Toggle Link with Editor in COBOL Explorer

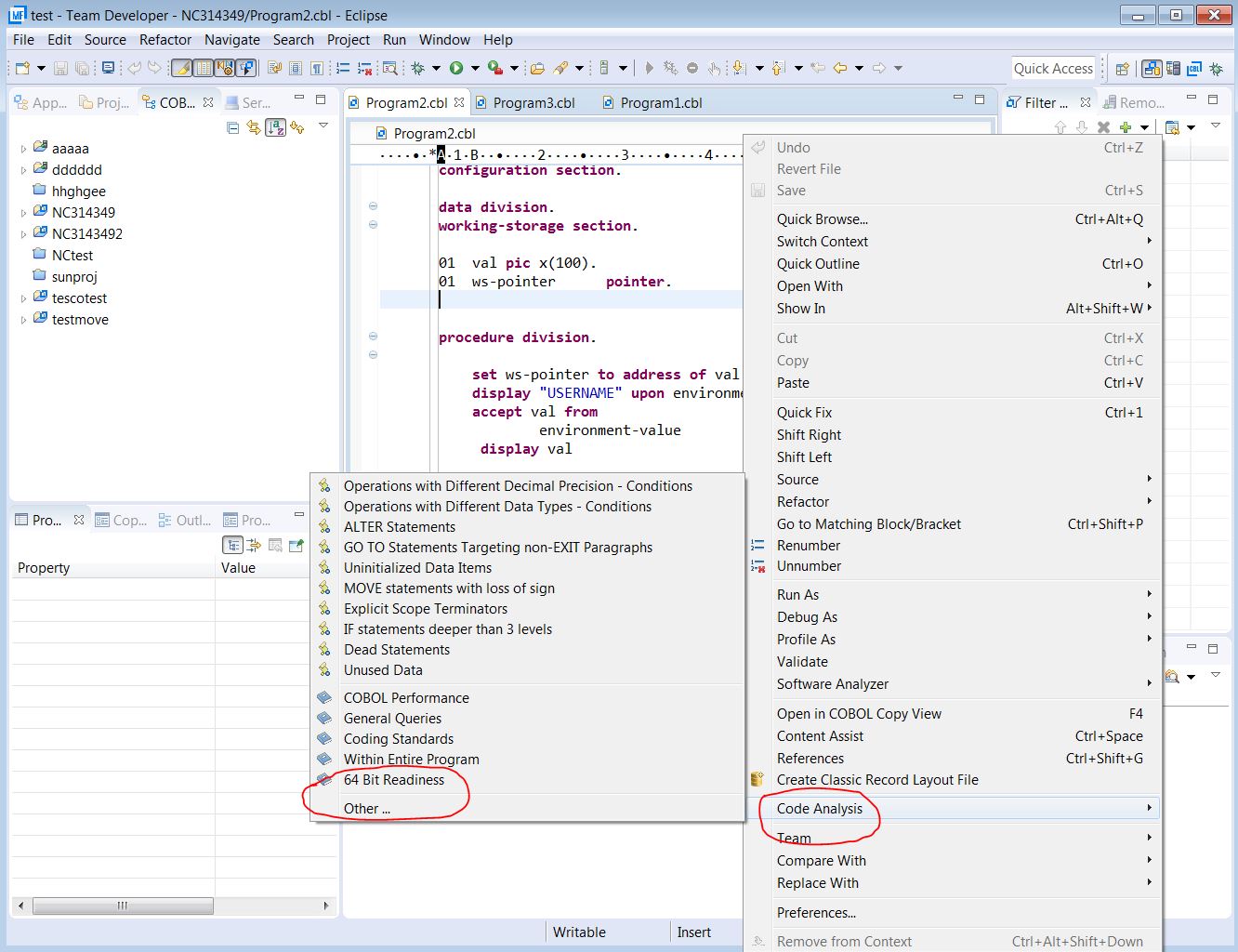[254, 127]
